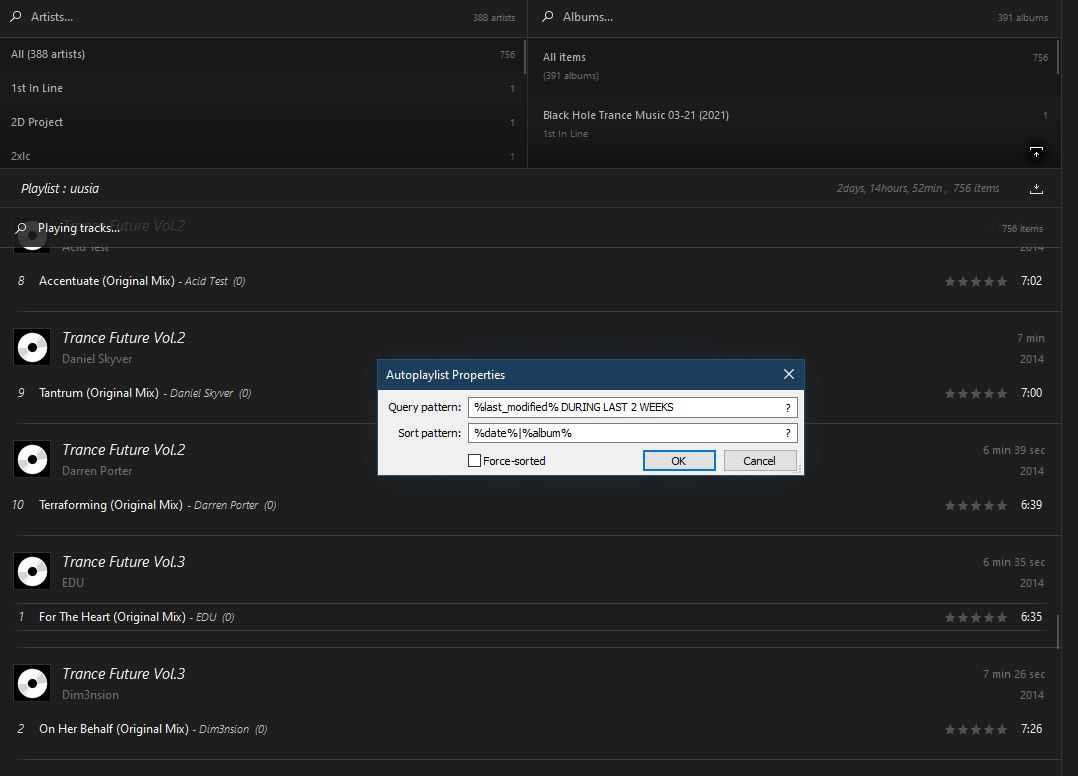Click the download icon beside playlist duration
1078x776 pixels.
(x=1036, y=188)
